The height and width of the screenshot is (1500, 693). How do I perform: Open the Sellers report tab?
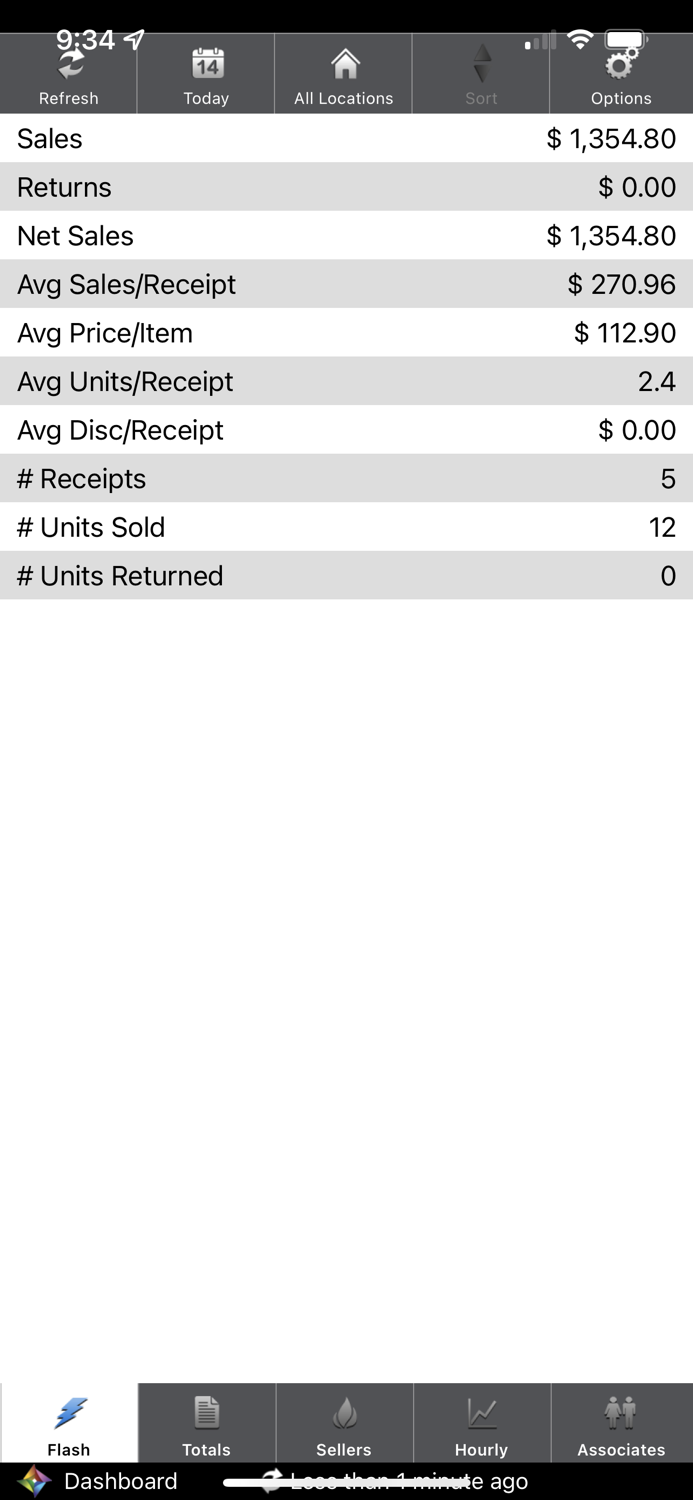pos(343,1423)
